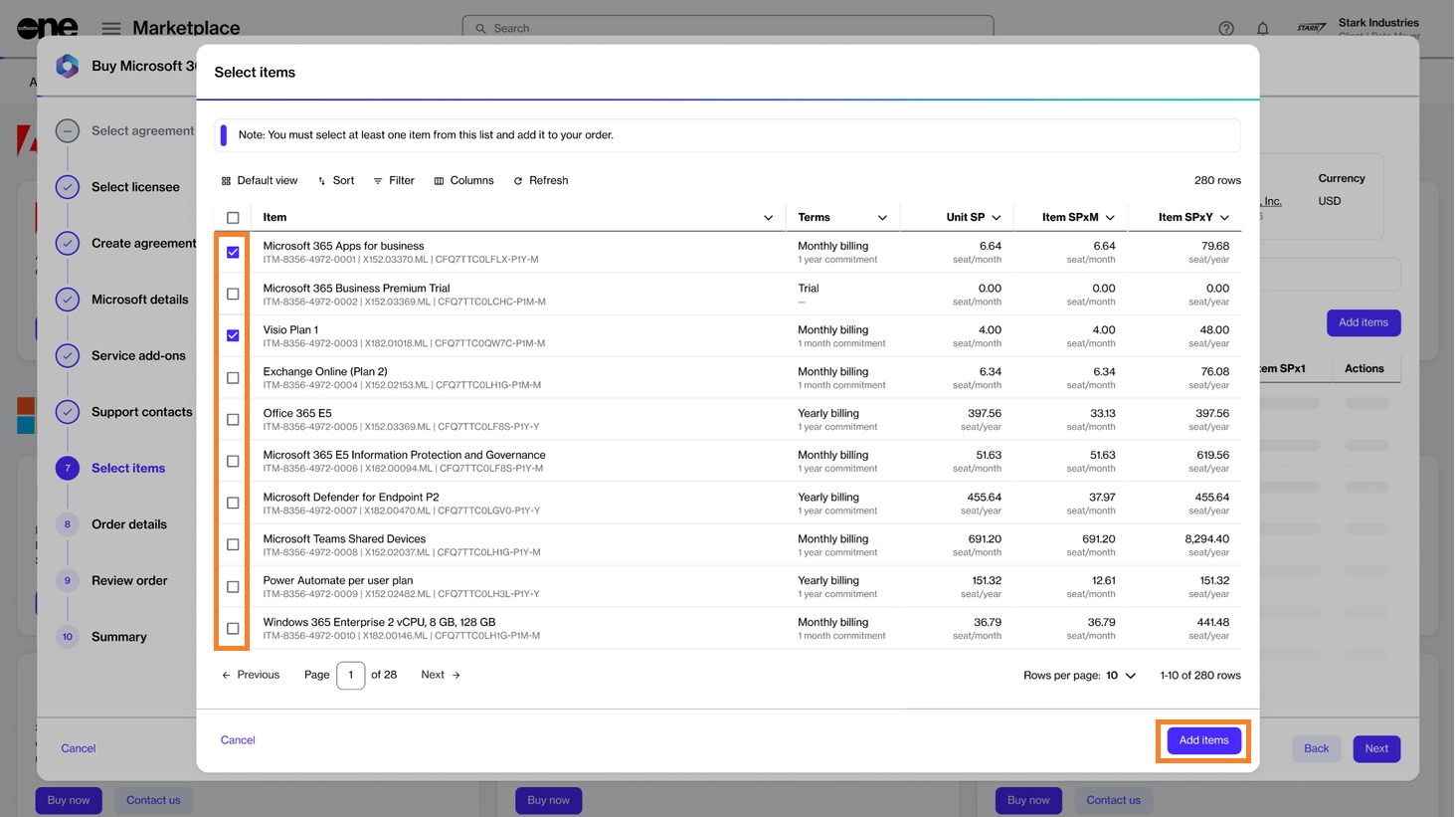Go to the Support contacts step
The image size is (1456, 817).
coord(141,412)
